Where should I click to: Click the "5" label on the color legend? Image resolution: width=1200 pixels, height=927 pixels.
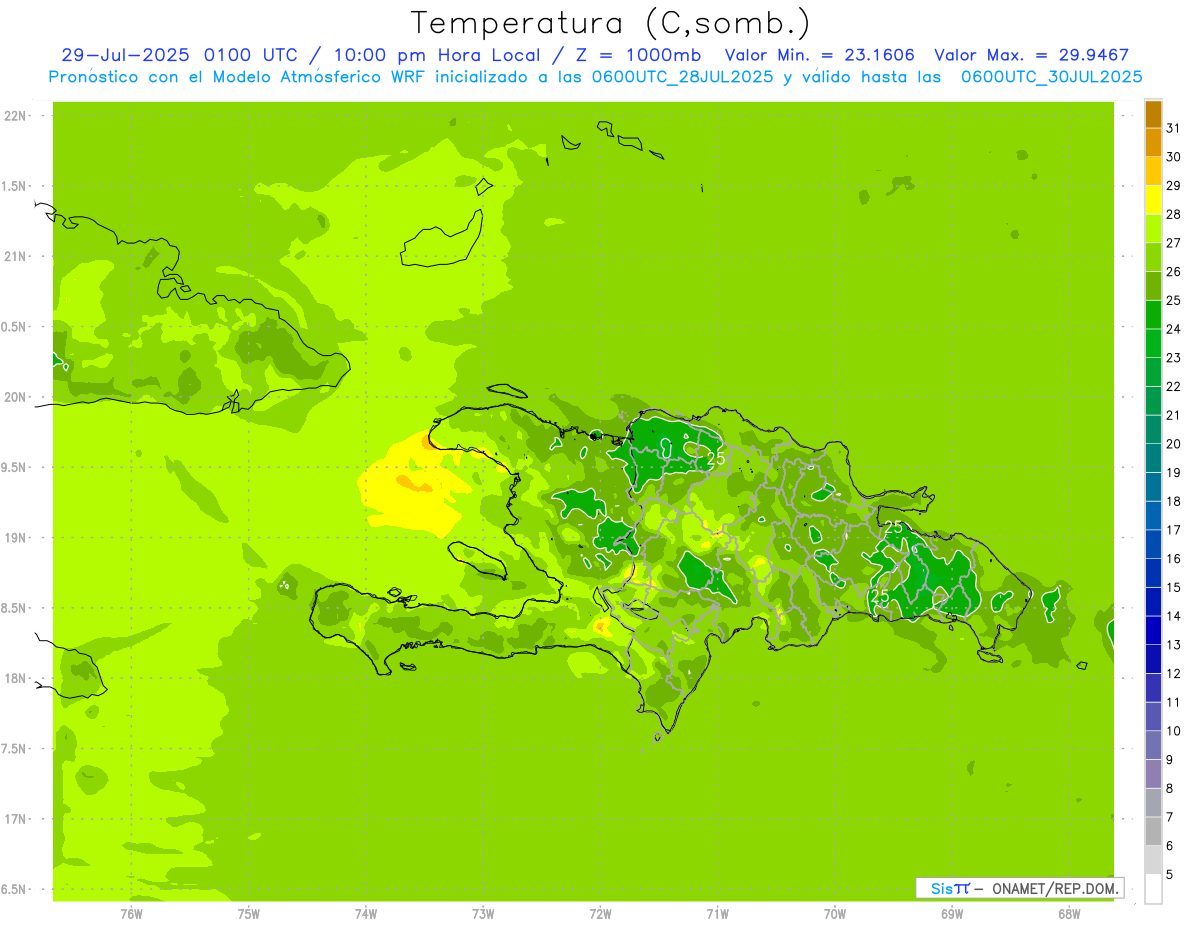coord(1170,876)
